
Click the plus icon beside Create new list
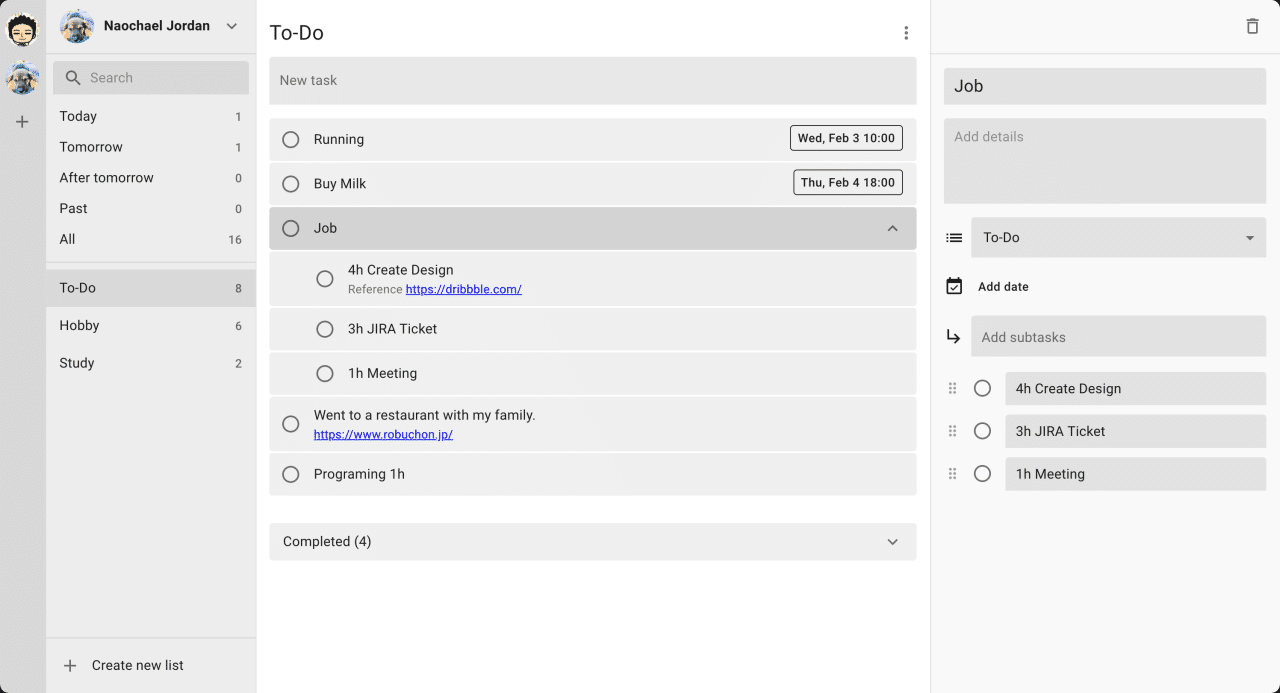tap(70, 665)
